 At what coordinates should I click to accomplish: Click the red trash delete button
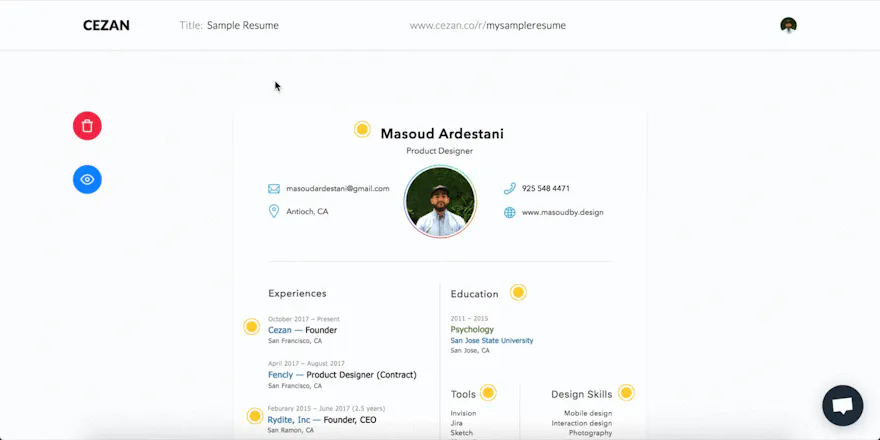(87, 126)
